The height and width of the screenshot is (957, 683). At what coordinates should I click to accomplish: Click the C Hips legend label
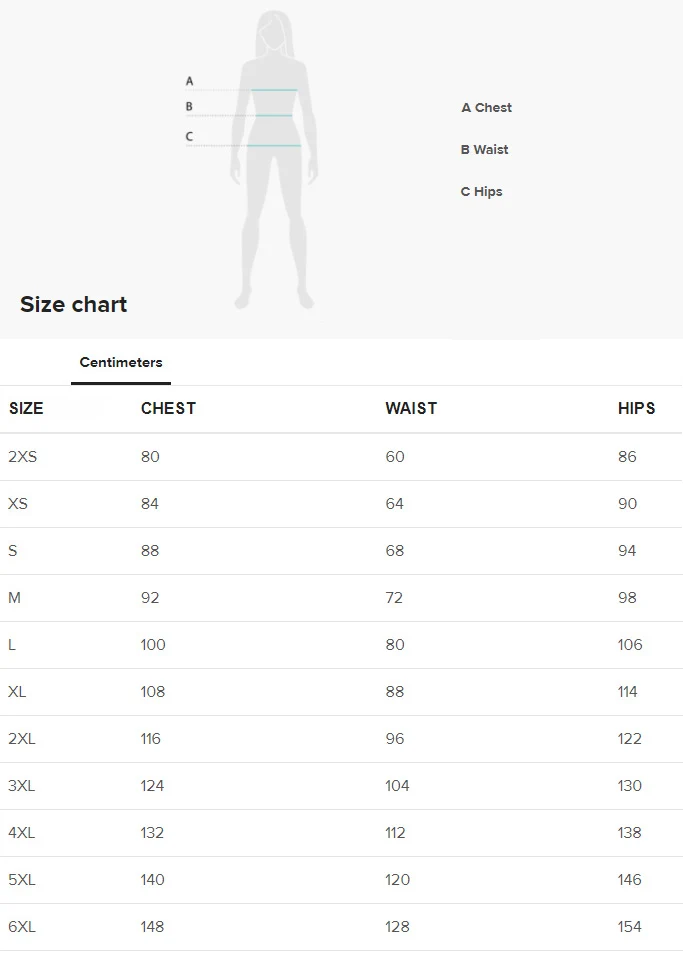482,192
